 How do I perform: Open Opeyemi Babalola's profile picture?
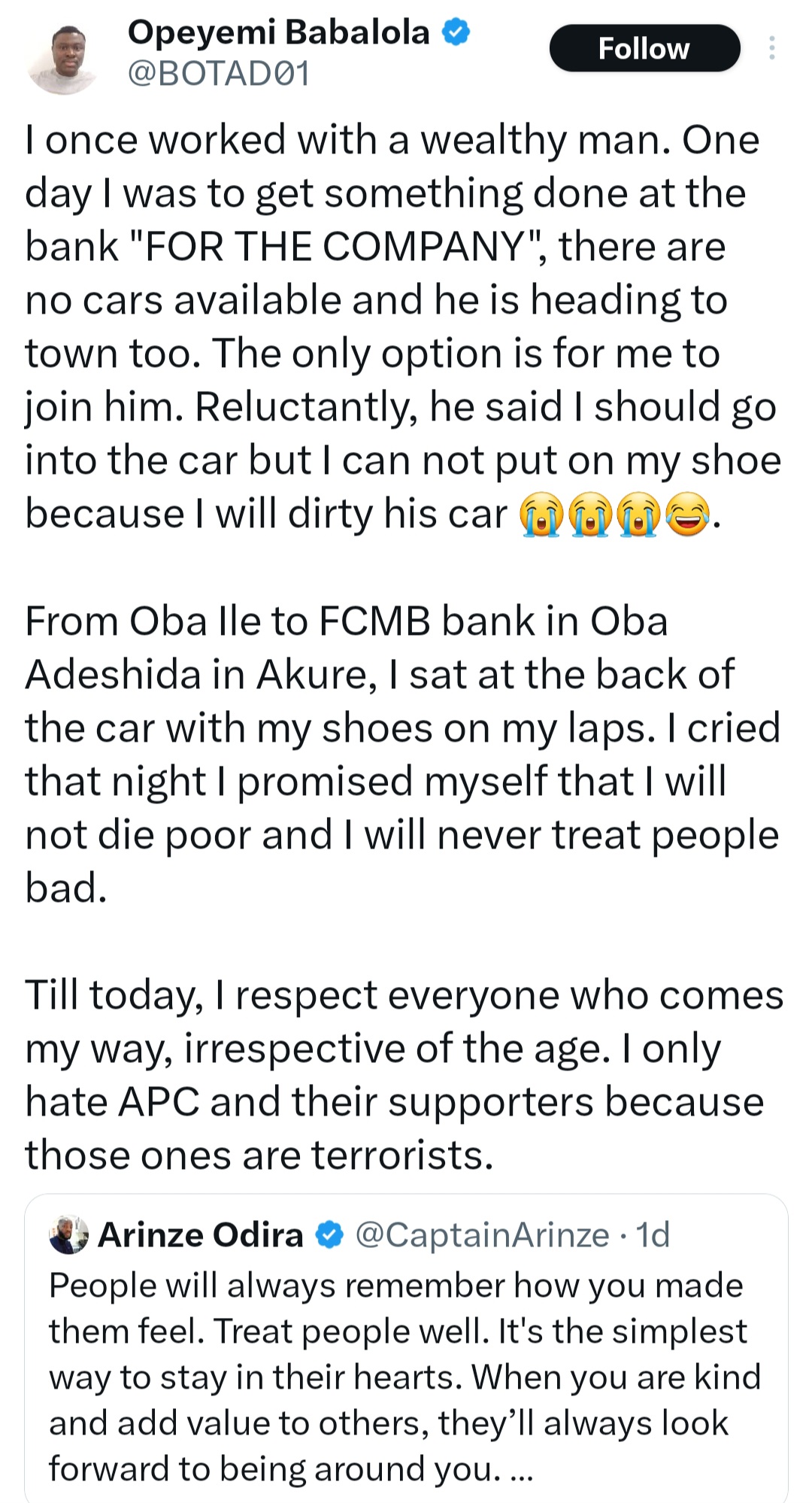pos(62,58)
